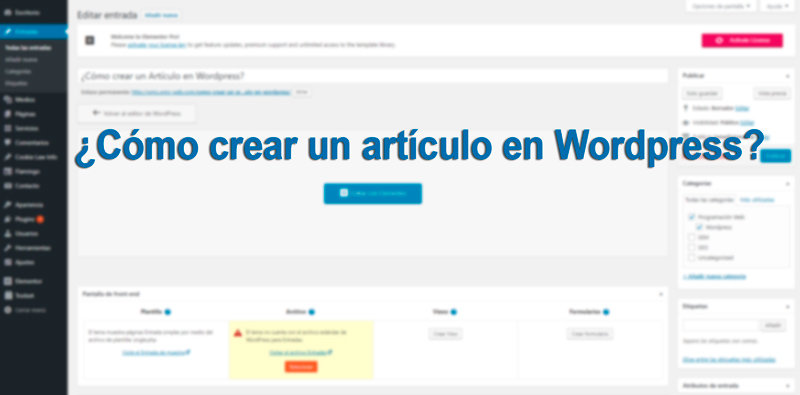Viewport: 800px width, 395px height.
Task: Open Apariencia brush icon in sidebar
Action: click(x=7, y=205)
